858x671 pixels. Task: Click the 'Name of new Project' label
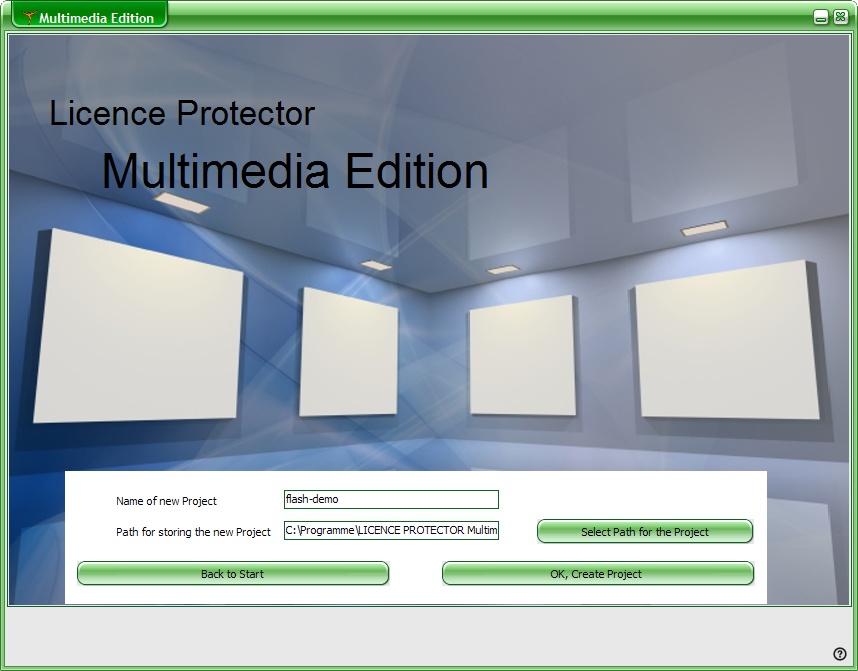(166, 501)
